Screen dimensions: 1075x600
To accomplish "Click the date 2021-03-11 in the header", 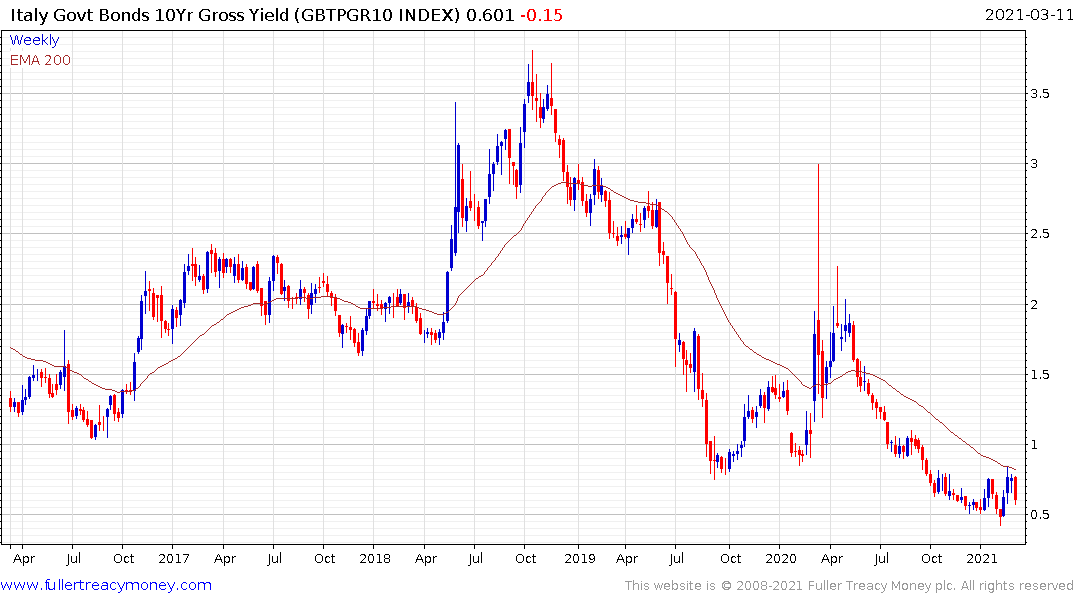I will point(1029,14).
